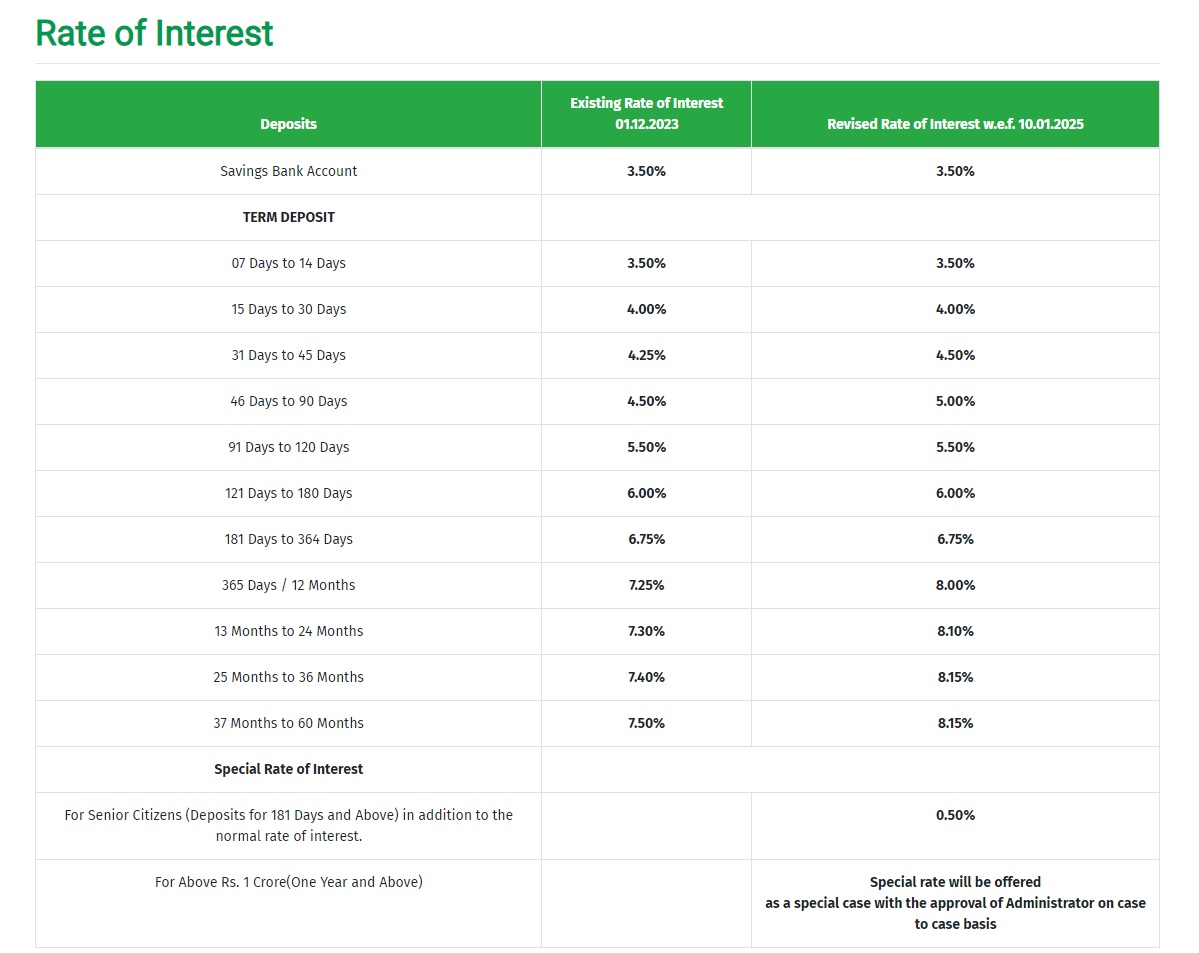Click the 0.50% senior citizens additional rate
Viewport: 1199px width, 953px height.
pyautogui.click(x=955, y=815)
